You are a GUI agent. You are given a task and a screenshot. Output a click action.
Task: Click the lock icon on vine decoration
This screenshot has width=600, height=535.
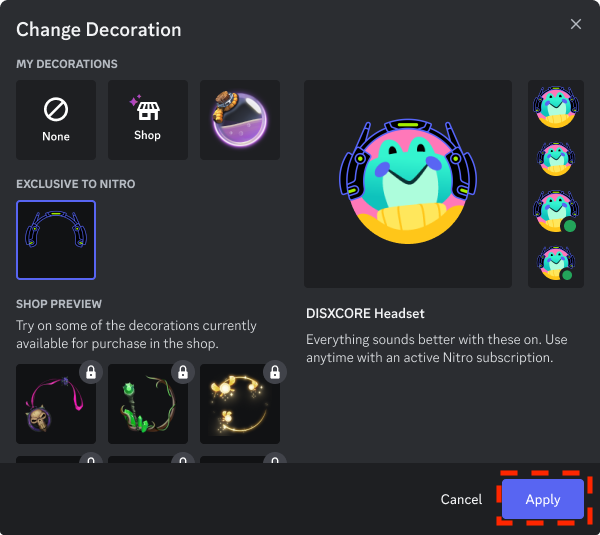(183, 372)
